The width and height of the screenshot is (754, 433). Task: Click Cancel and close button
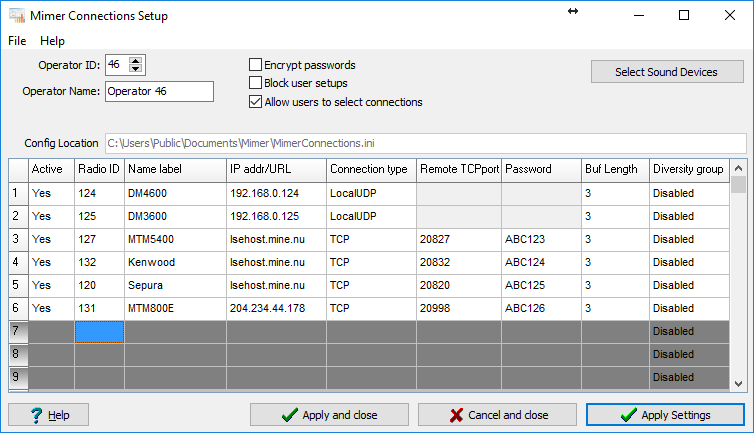[497, 415]
